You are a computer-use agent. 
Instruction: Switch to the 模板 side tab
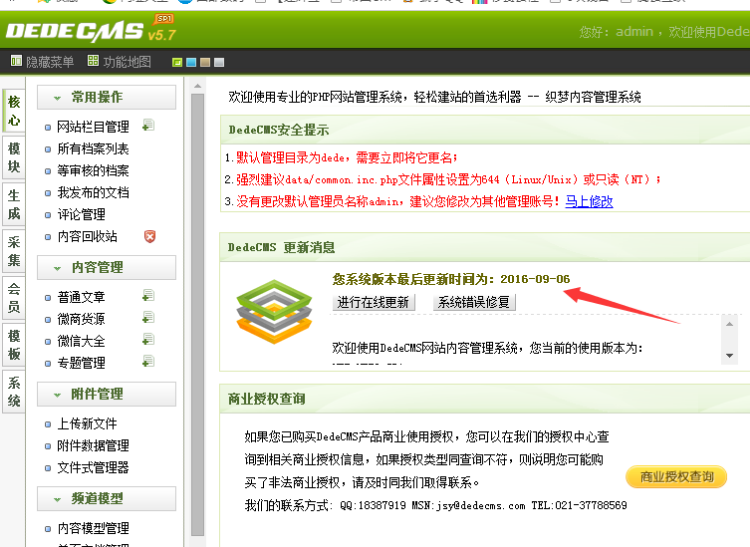[x=14, y=345]
